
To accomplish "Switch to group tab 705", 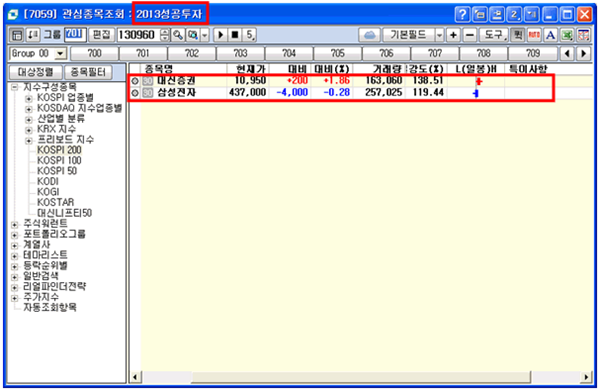I will tap(337, 53).
